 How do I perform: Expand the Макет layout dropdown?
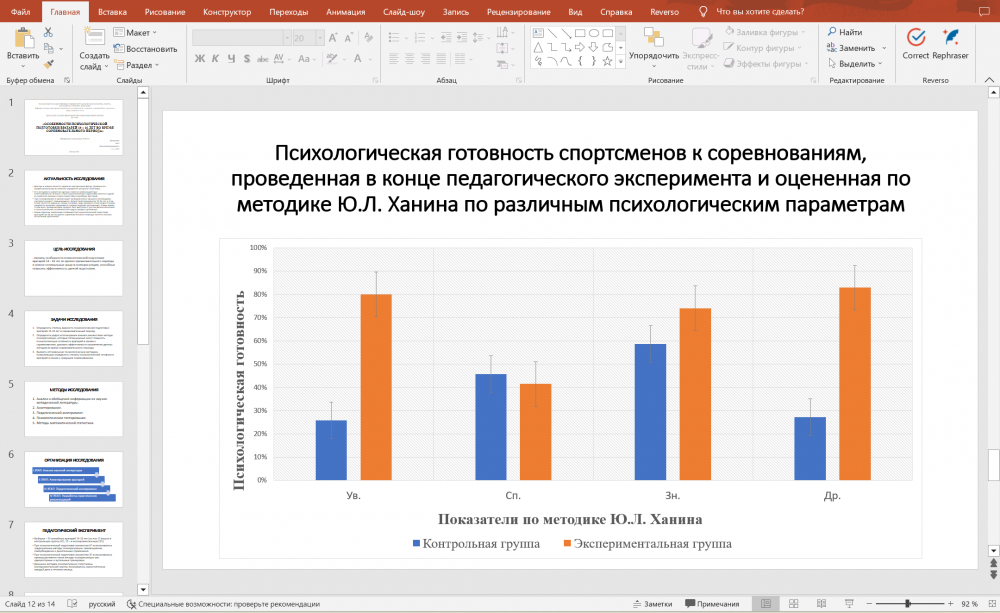(138, 32)
